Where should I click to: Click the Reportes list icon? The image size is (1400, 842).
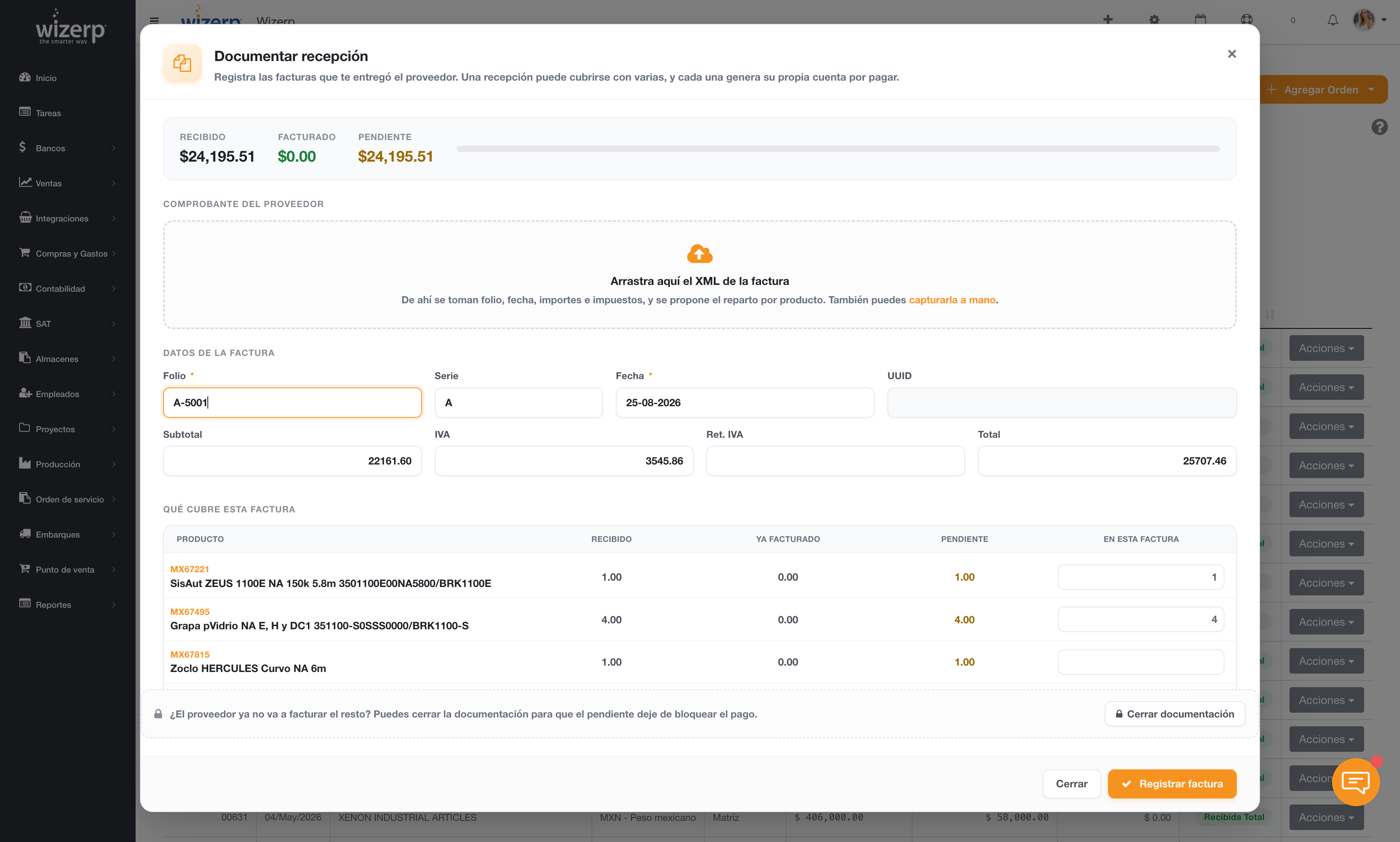(x=24, y=604)
